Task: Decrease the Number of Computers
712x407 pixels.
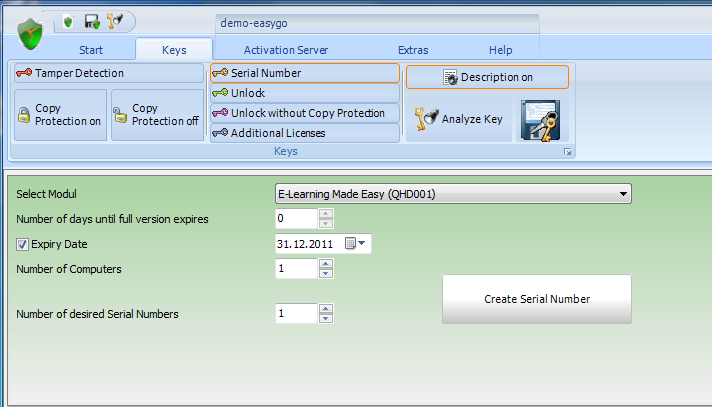Action: (x=326, y=273)
